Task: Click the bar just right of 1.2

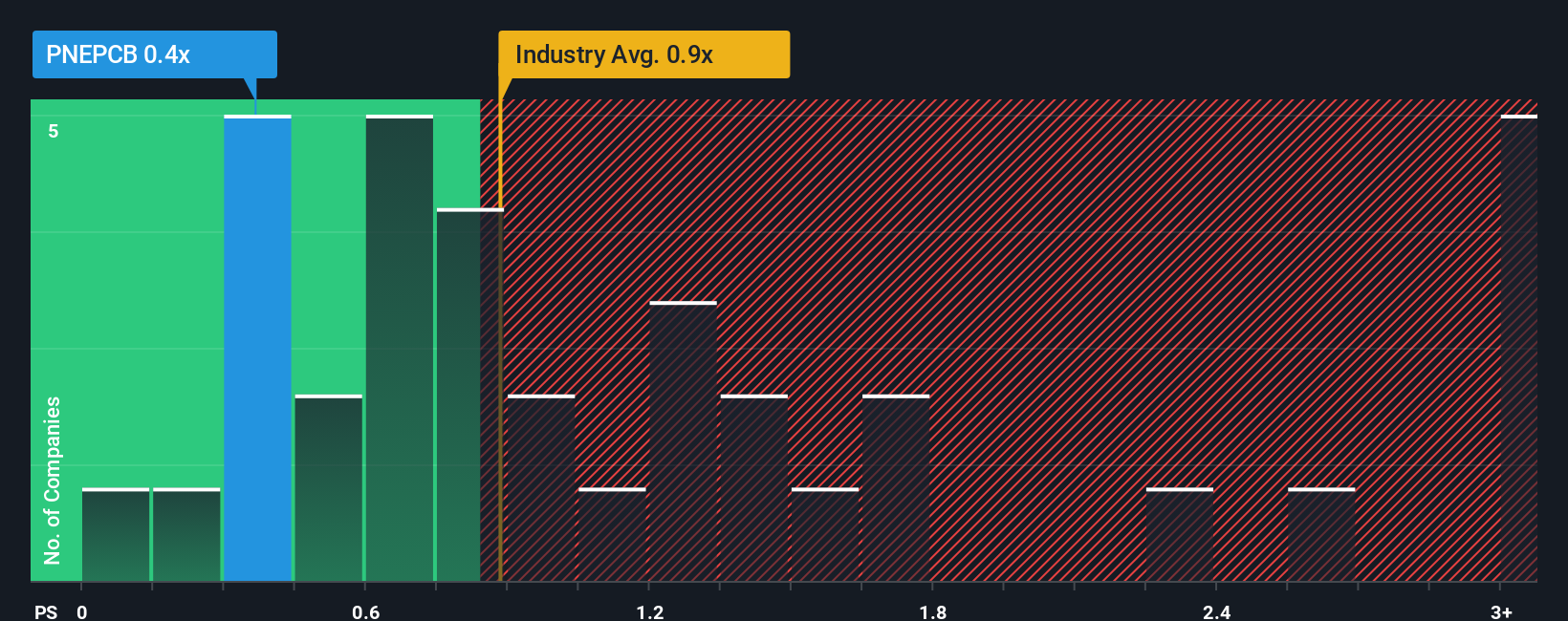Action: pos(683,441)
